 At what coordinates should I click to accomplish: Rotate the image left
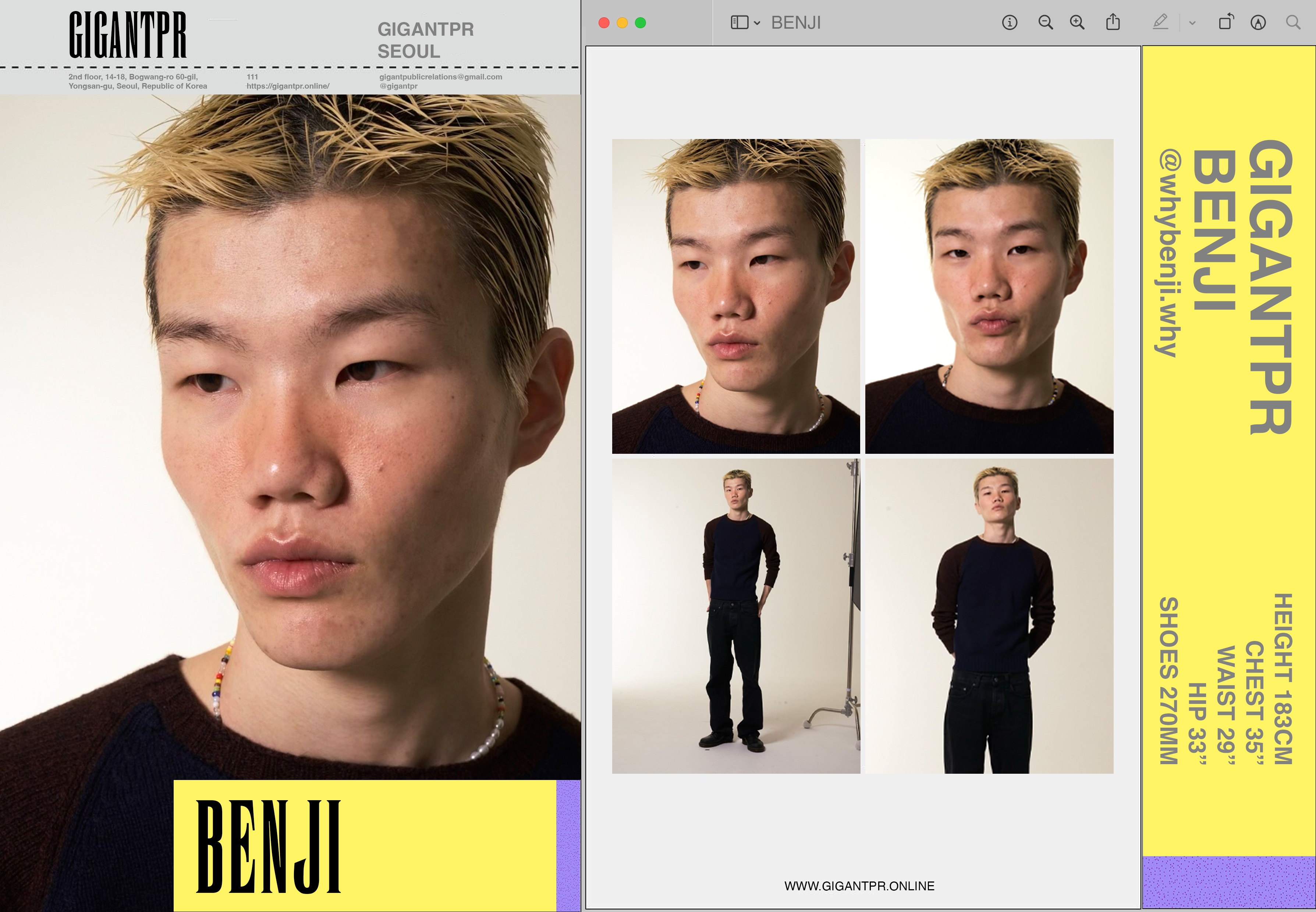point(1225,23)
